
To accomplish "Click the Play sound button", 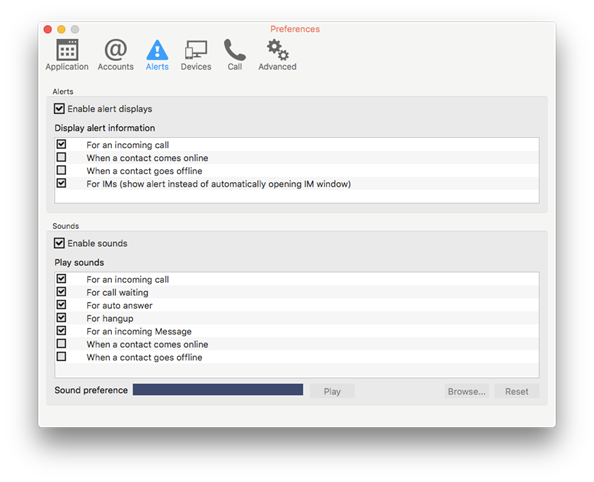I will tap(332, 391).
